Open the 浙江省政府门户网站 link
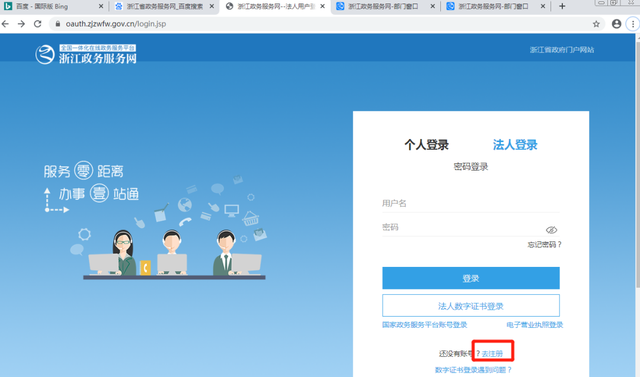 (x=562, y=50)
